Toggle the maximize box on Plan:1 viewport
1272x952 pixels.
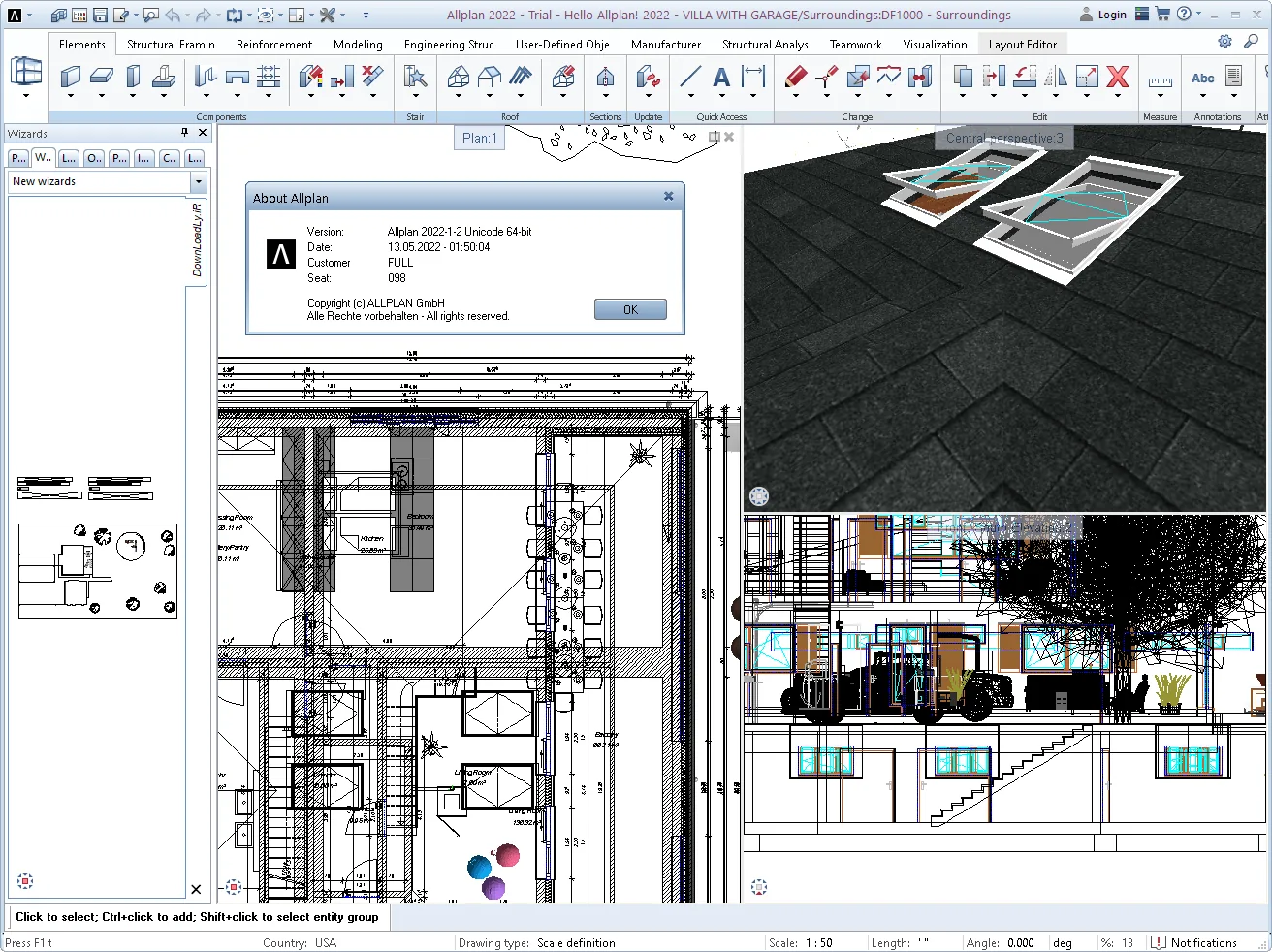point(715,138)
